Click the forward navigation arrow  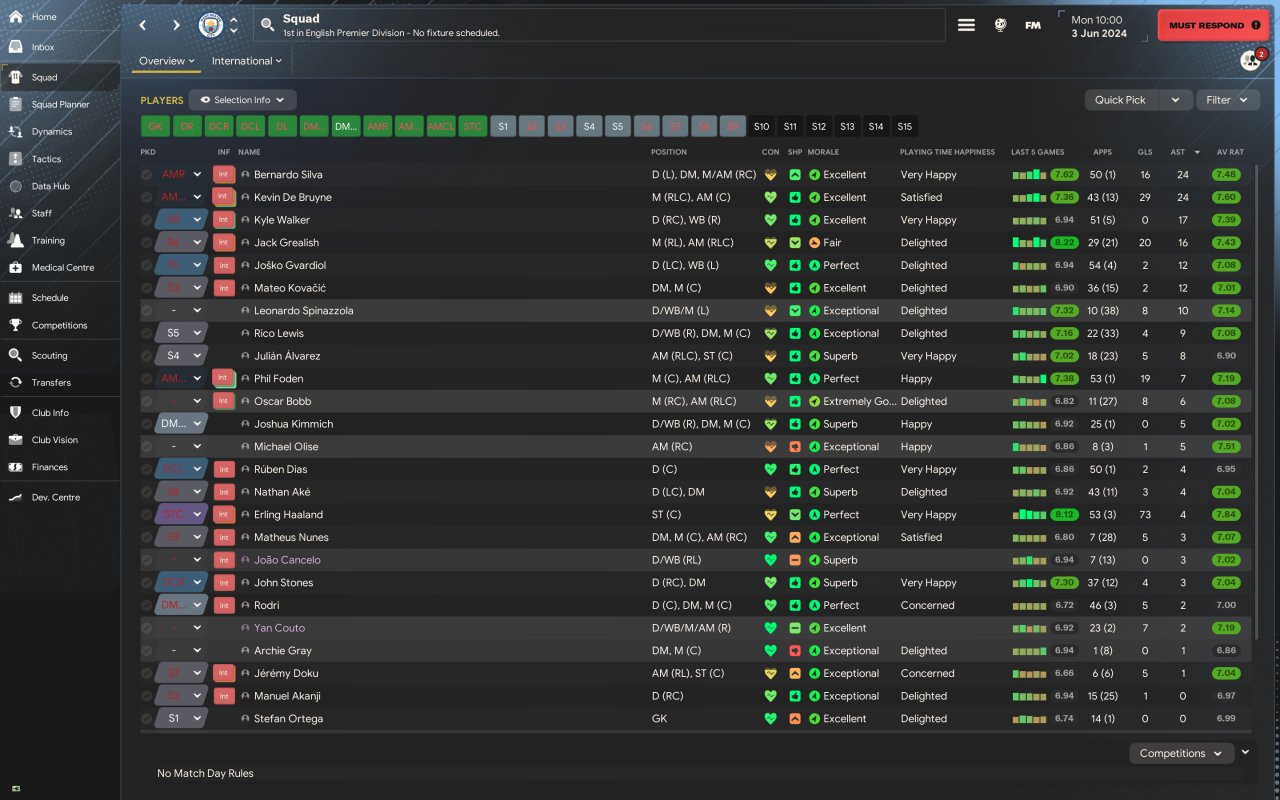click(176, 25)
